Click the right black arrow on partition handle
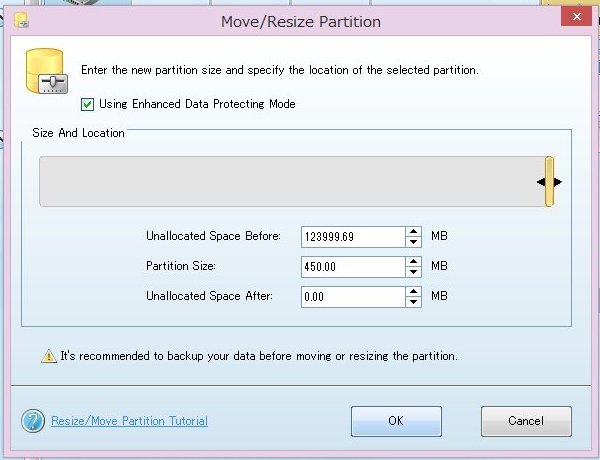Viewport: 600px width, 460px height. (558, 182)
